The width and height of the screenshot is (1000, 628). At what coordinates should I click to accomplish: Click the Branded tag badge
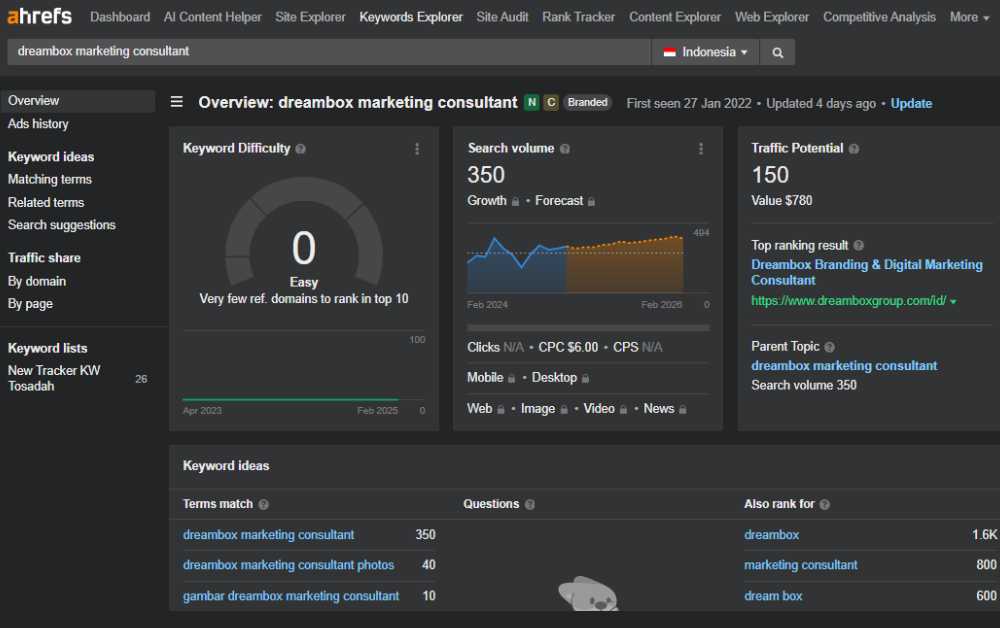coord(587,103)
